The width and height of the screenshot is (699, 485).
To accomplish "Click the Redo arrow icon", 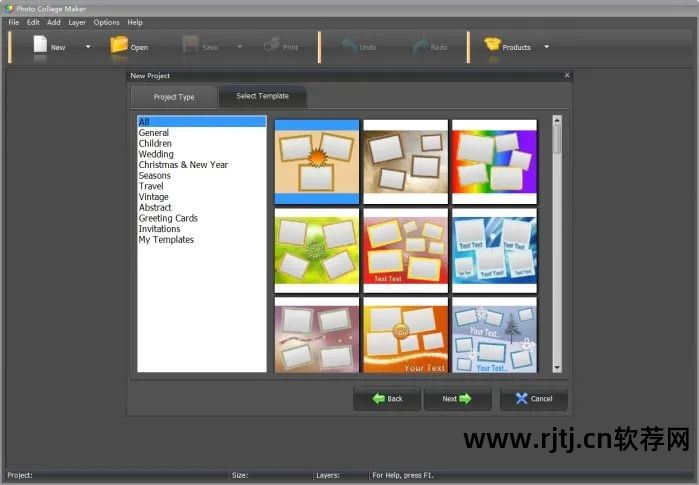I will [x=419, y=46].
